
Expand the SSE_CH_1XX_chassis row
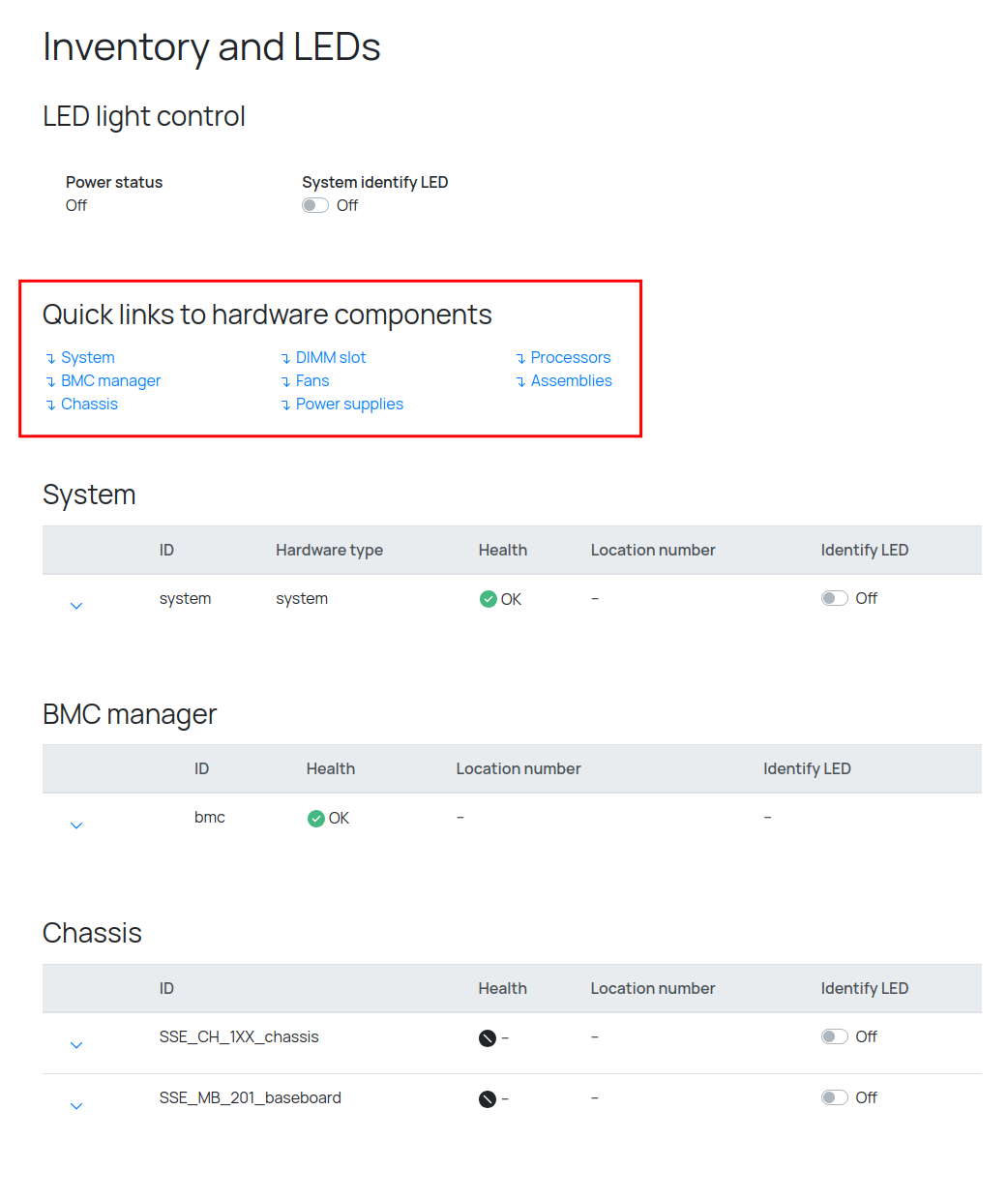tap(76, 1045)
